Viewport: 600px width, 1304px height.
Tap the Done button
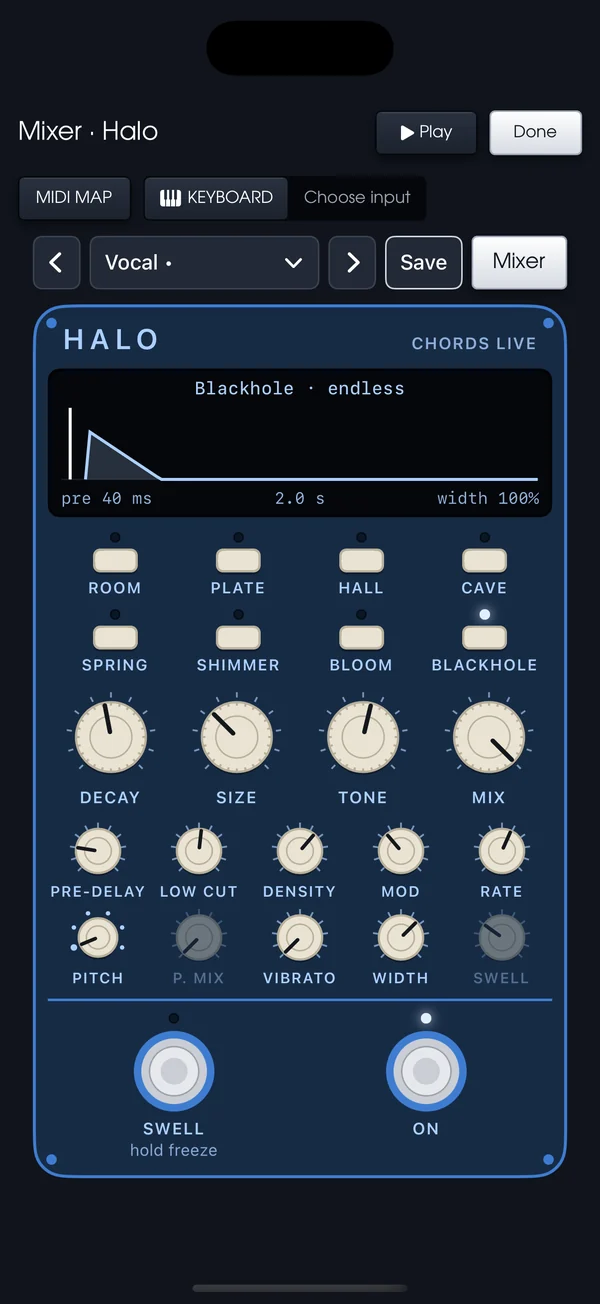coord(535,132)
